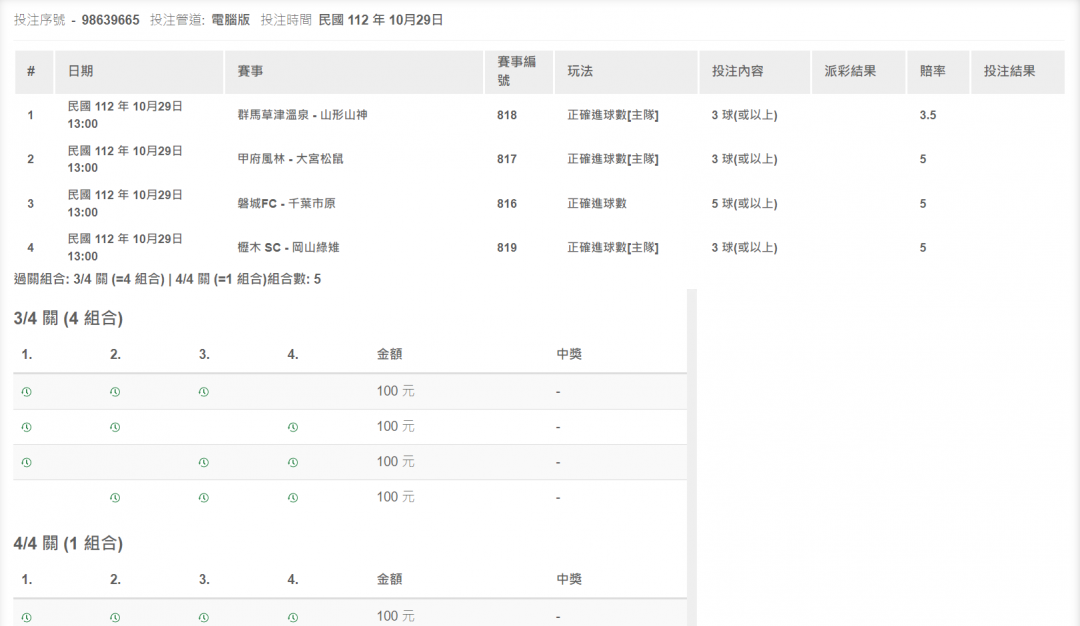Click match number 819
The image size is (1080, 626).
[507, 248]
